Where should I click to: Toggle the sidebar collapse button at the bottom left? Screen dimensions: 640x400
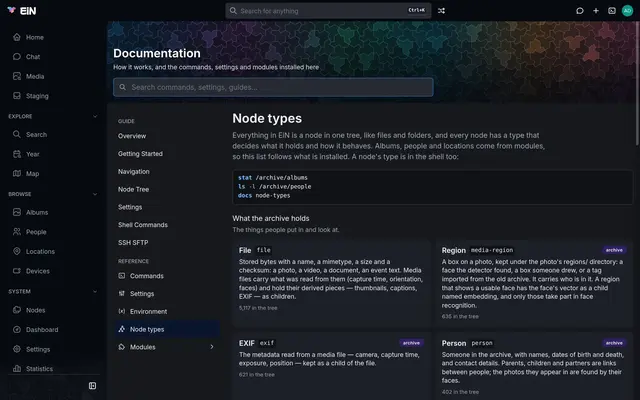coord(93,386)
